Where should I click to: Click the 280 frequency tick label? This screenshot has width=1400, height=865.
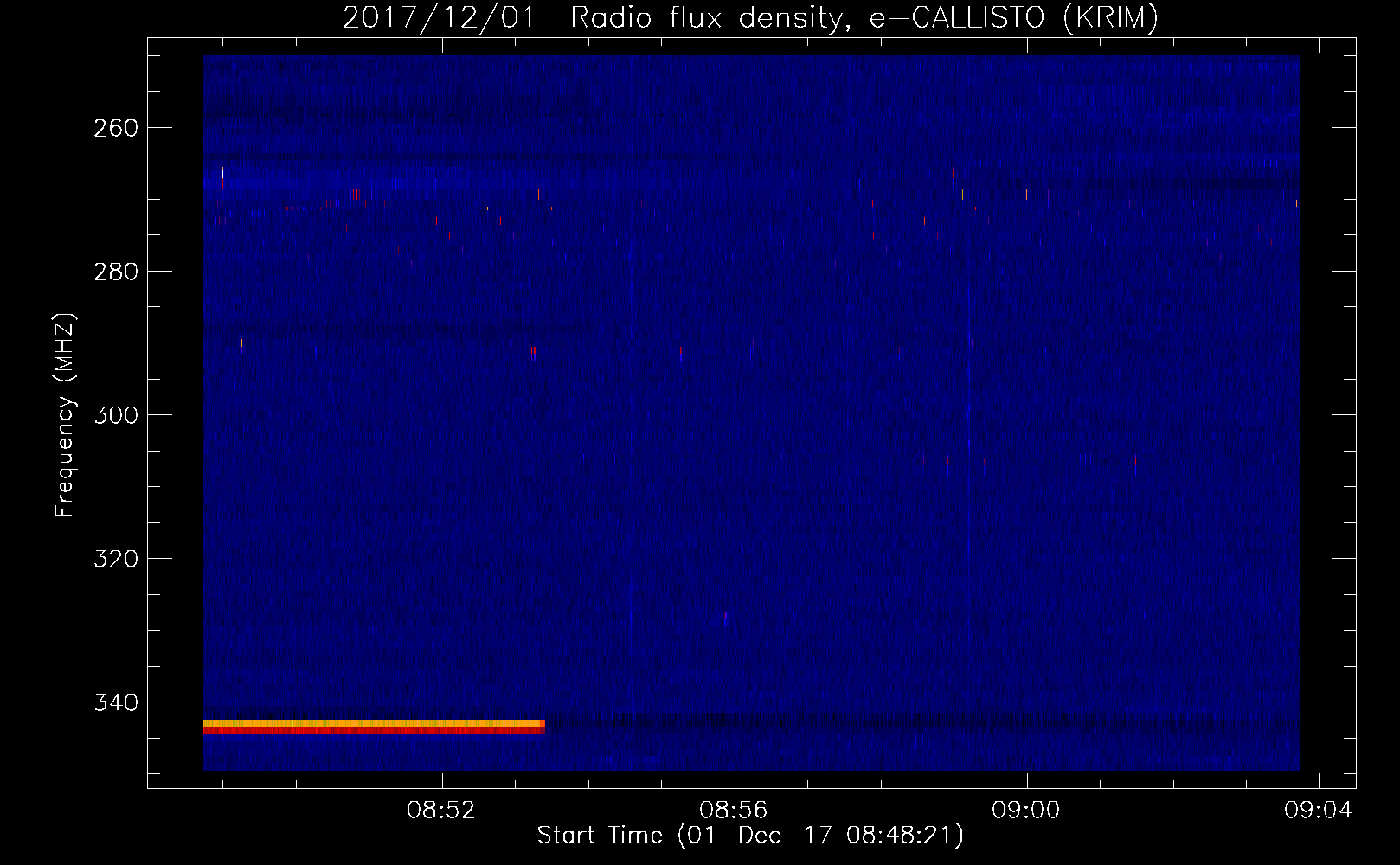(x=115, y=272)
